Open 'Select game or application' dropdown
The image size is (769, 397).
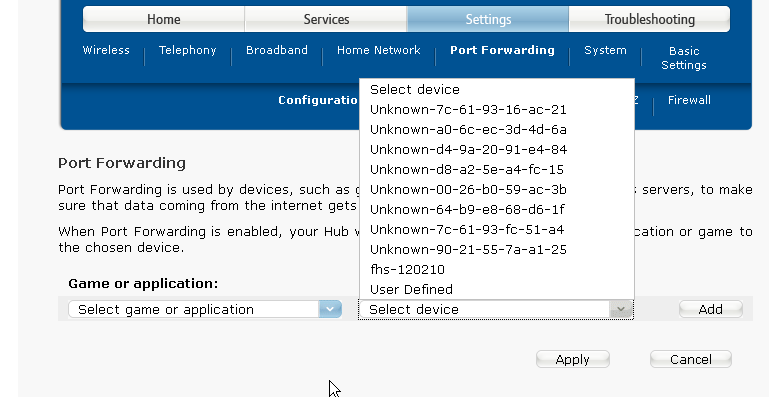click(205, 310)
